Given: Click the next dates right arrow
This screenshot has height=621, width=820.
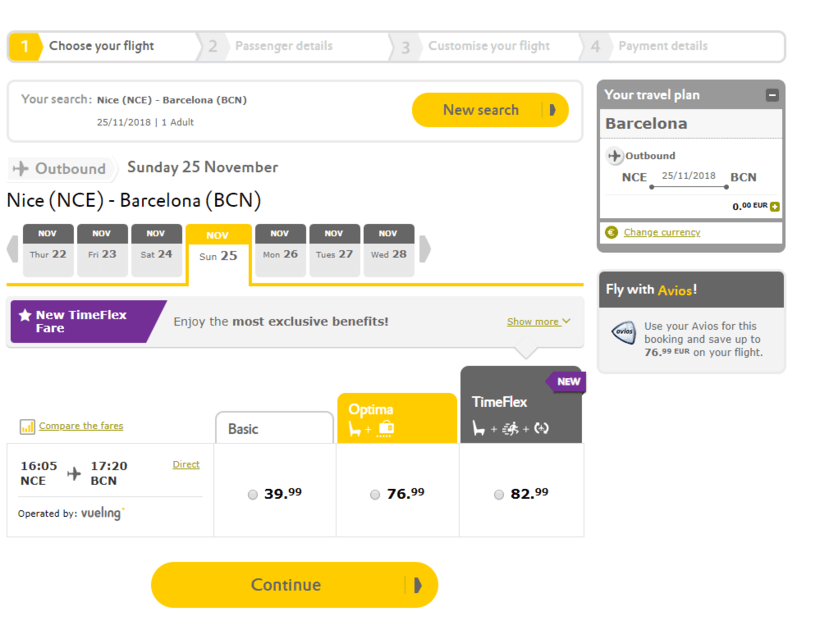Looking at the screenshot, I should (425, 249).
